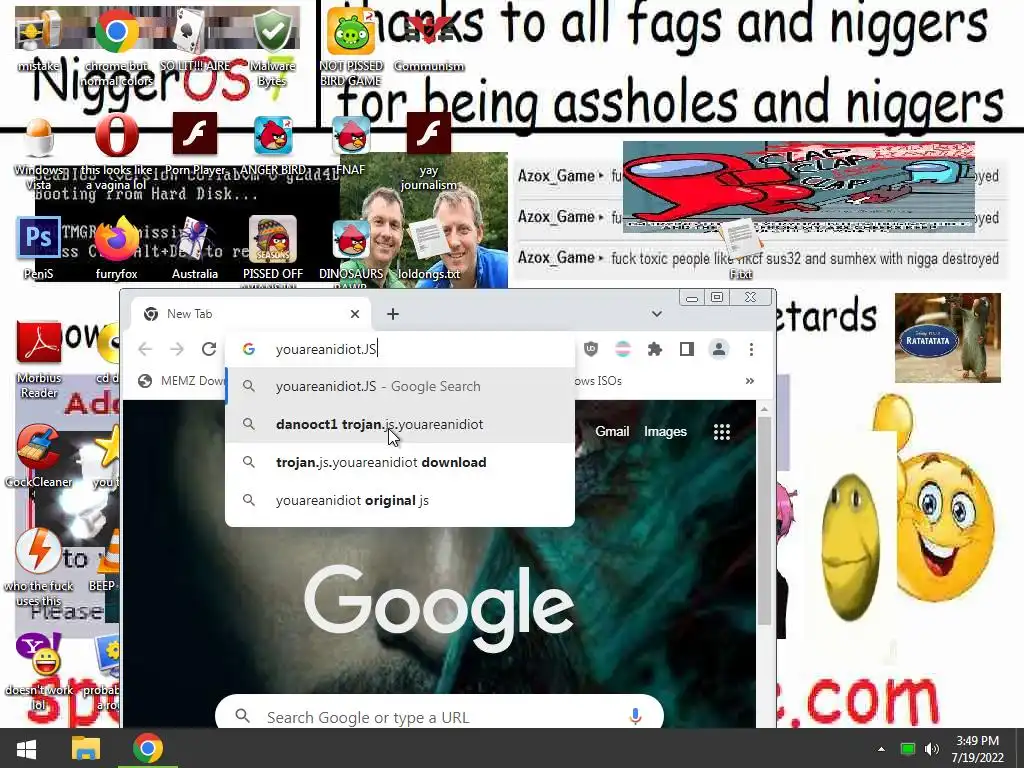
Task: Open the F.txt desktop file
Action: pos(741,248)
